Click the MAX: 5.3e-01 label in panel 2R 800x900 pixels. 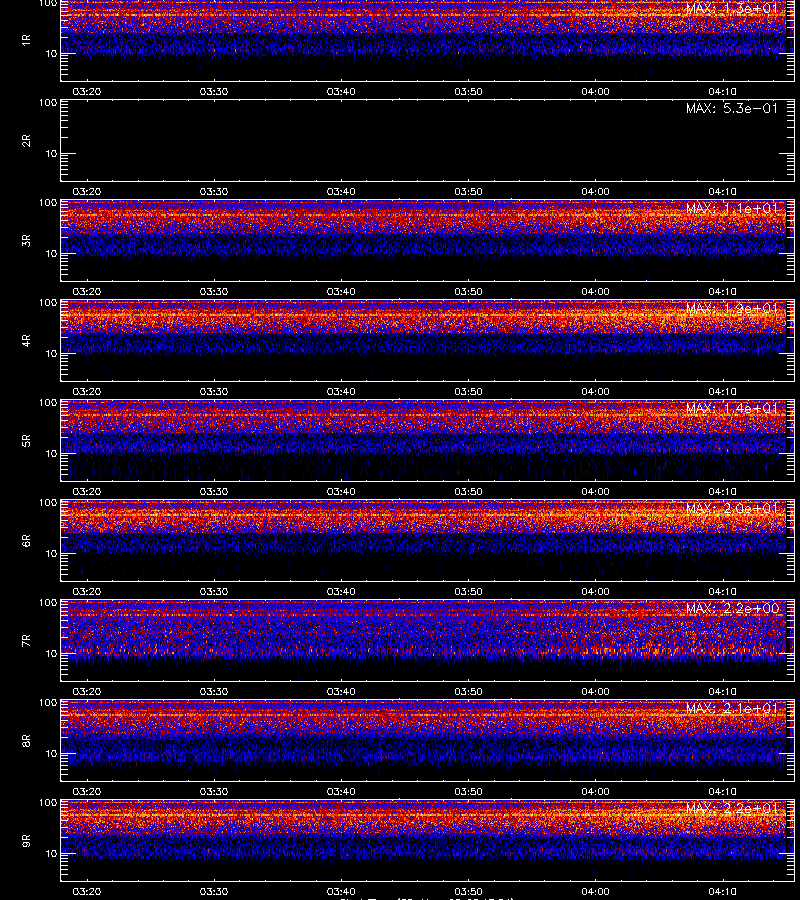732,108
